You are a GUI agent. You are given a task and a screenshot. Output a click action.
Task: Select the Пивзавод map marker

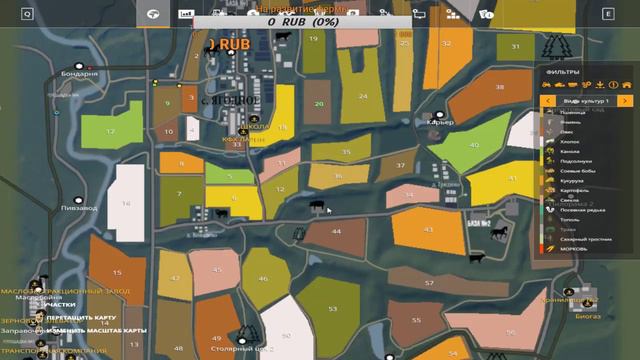click(x=78, y=200)
